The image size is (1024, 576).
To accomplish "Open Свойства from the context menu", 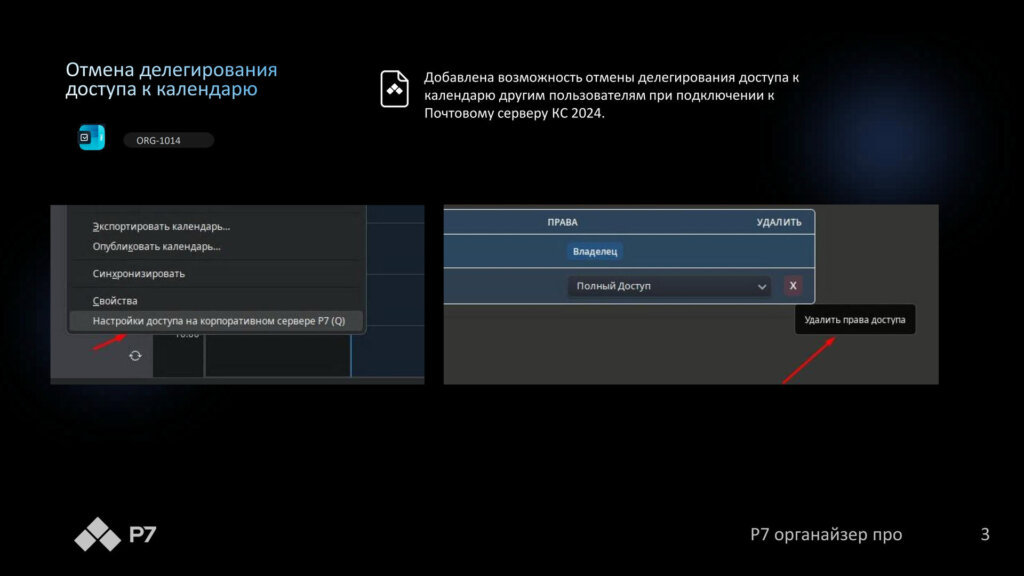I will 115,300.
